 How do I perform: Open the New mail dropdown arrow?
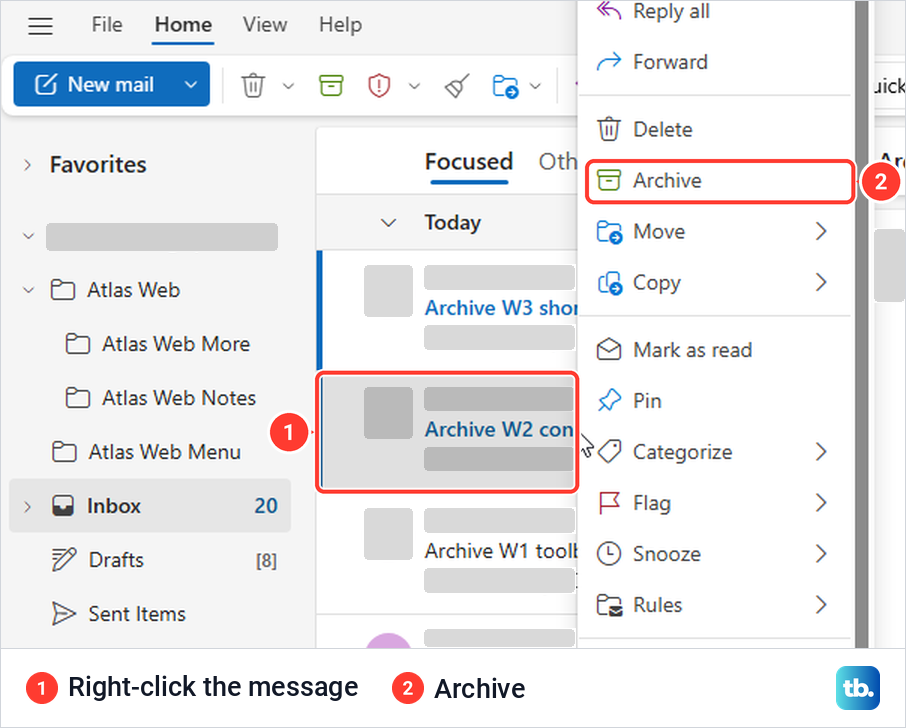[191, 84]
